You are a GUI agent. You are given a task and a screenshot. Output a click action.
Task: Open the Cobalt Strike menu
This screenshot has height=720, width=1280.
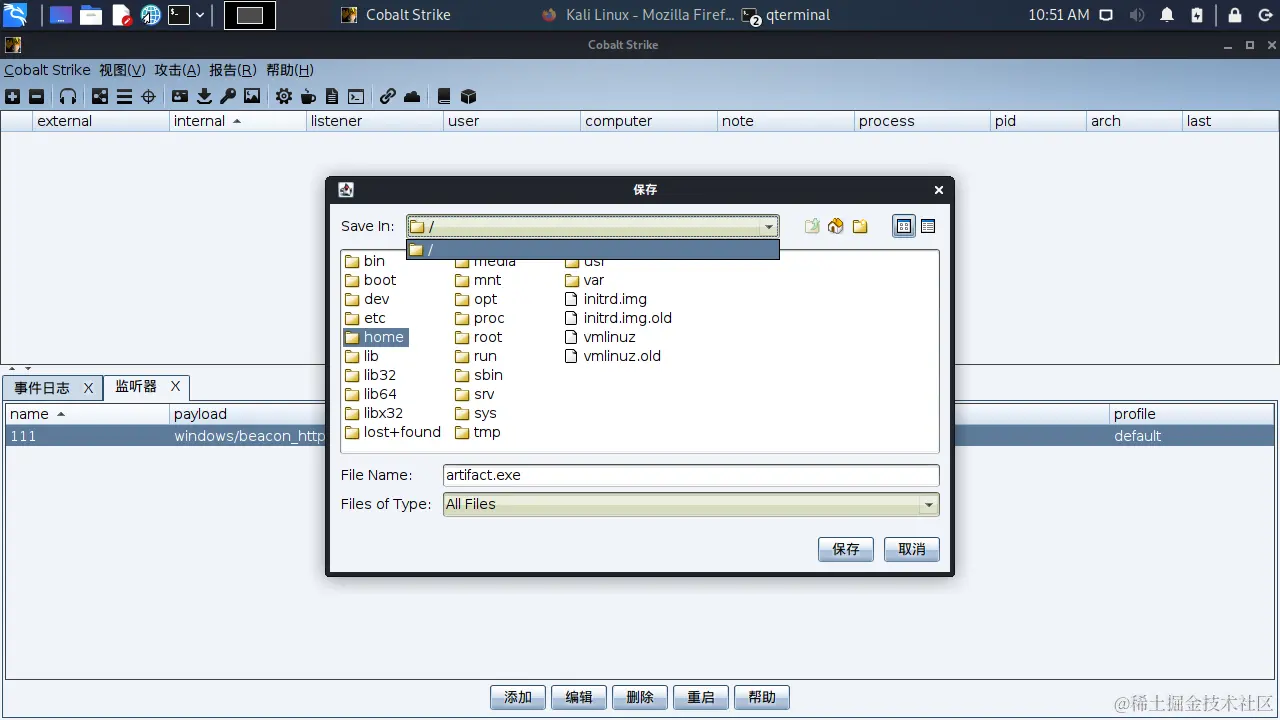click(x=47, y=70)
